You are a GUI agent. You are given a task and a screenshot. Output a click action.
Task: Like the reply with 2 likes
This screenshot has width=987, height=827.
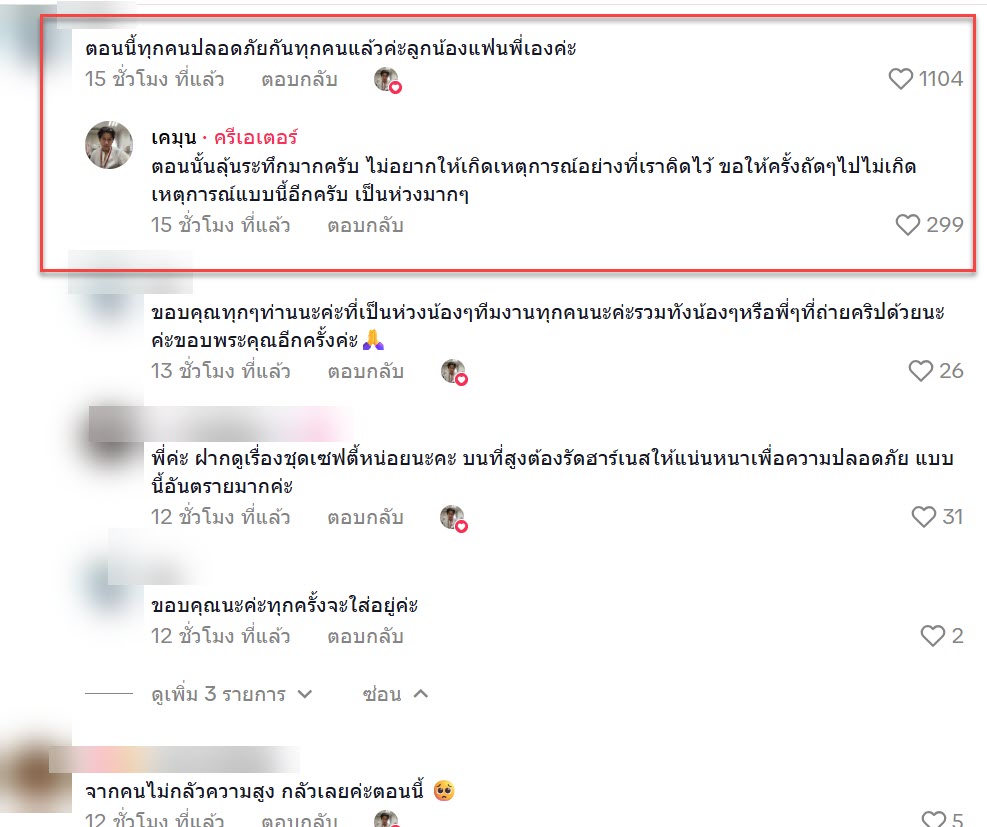[932, 636]
